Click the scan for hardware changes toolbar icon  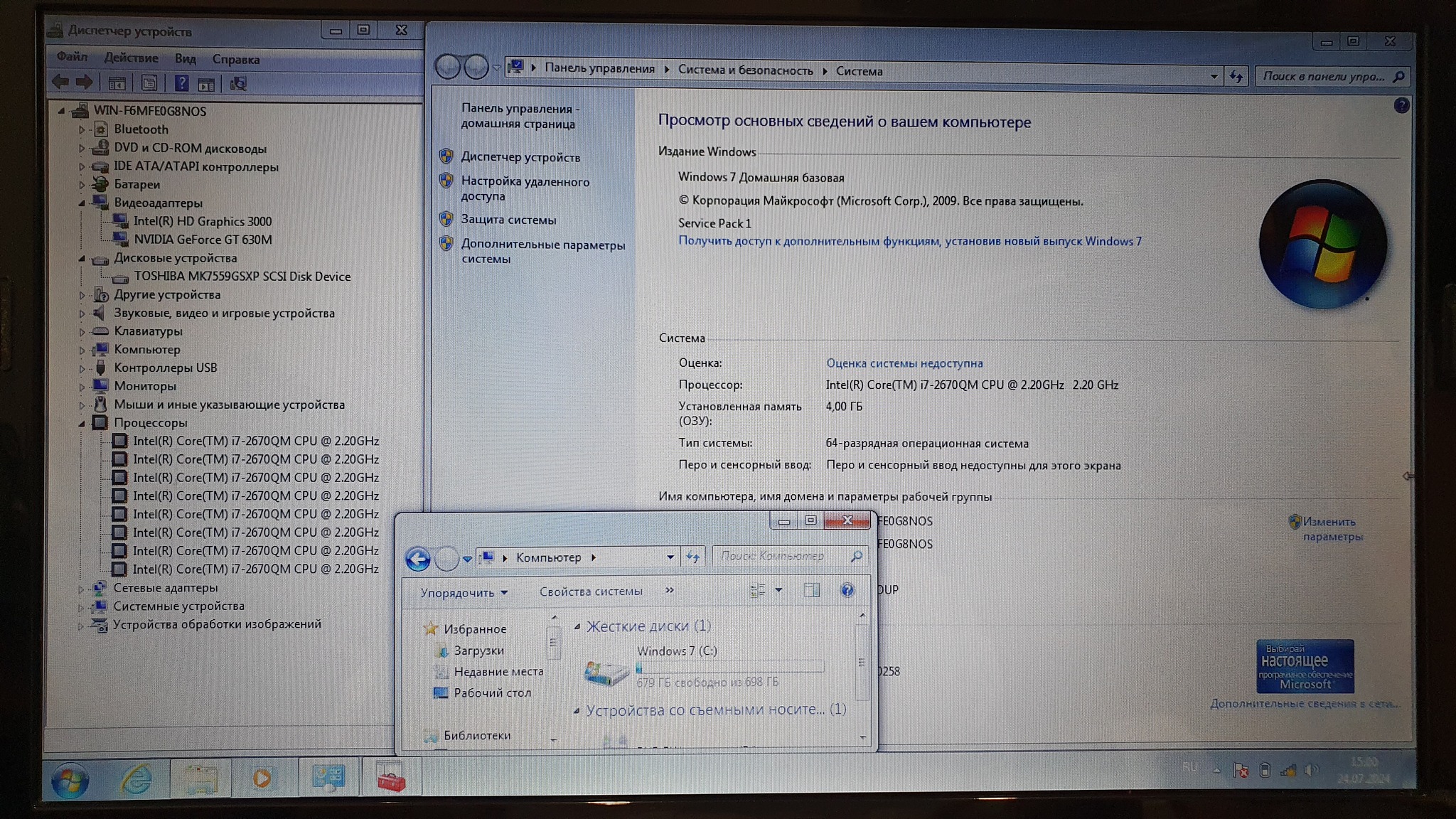237,84
